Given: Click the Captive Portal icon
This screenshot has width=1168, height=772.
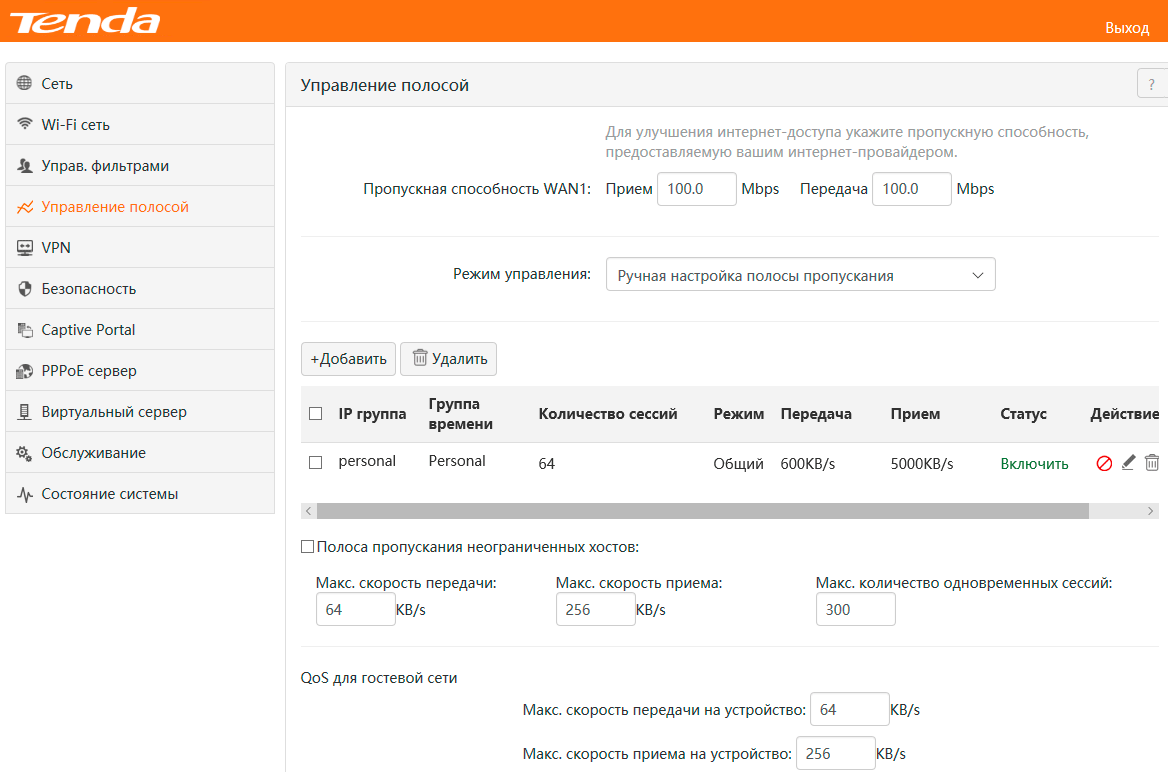Looking at the screenshot, I should point(25,329).
